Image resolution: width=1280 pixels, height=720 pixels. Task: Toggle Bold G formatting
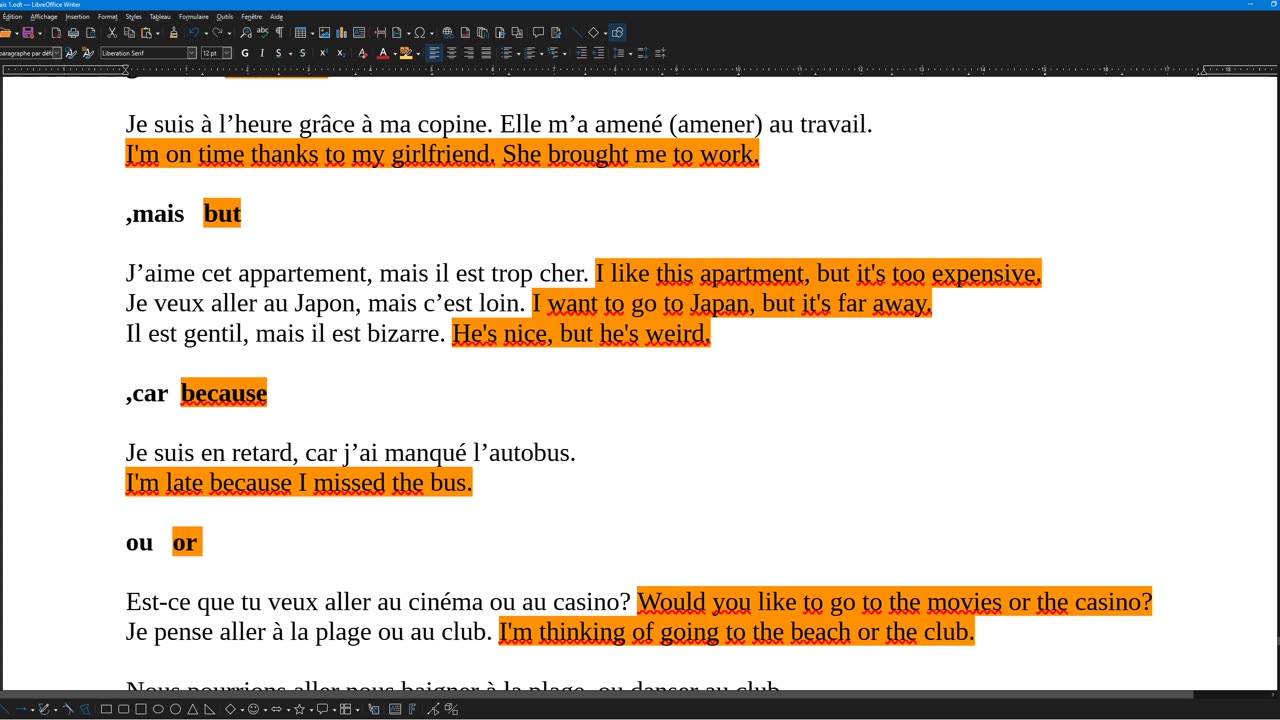coord(245,53)
